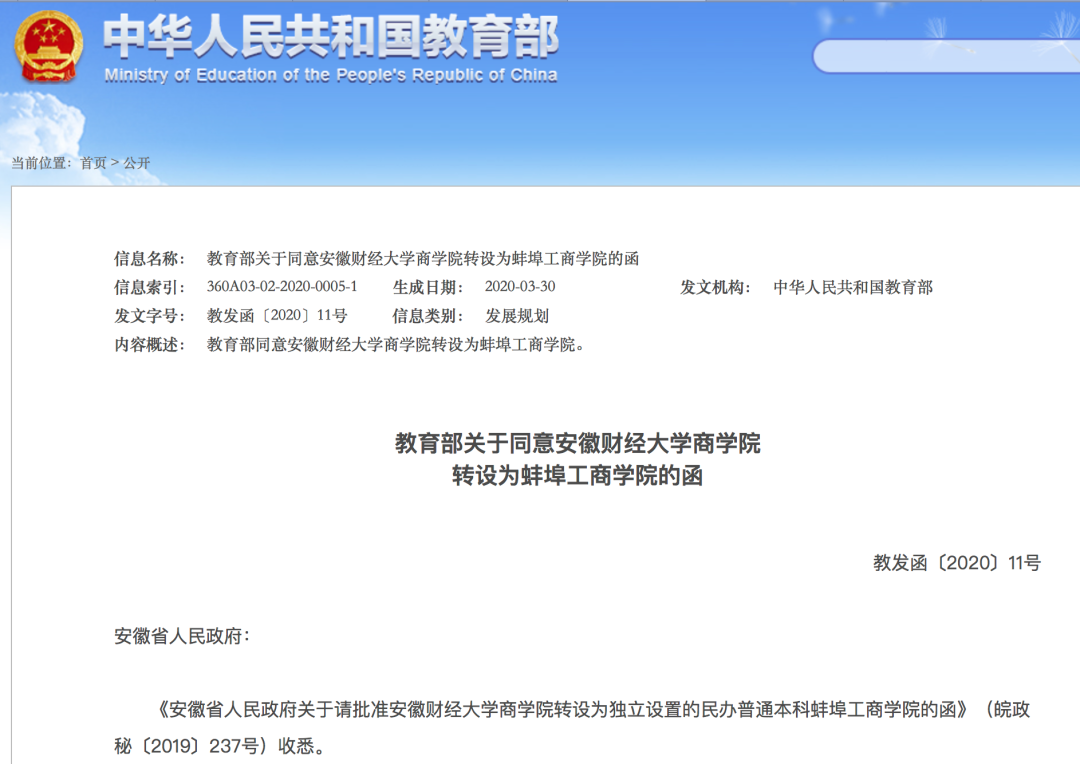Select 教发函〔2020〕11号 in the metadata table
1080x764 pixels.
(277, 316)
